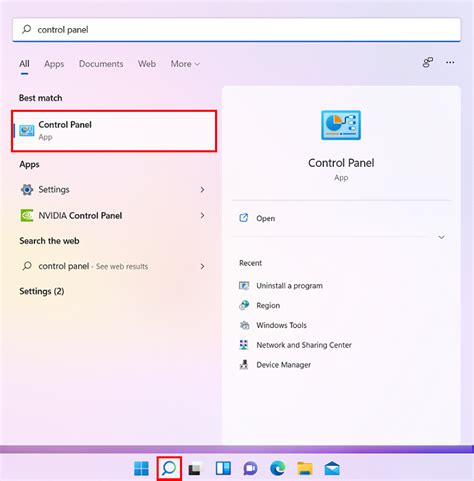
Task: Open the feedback people icon at top right
Action: tap(428, 62)
